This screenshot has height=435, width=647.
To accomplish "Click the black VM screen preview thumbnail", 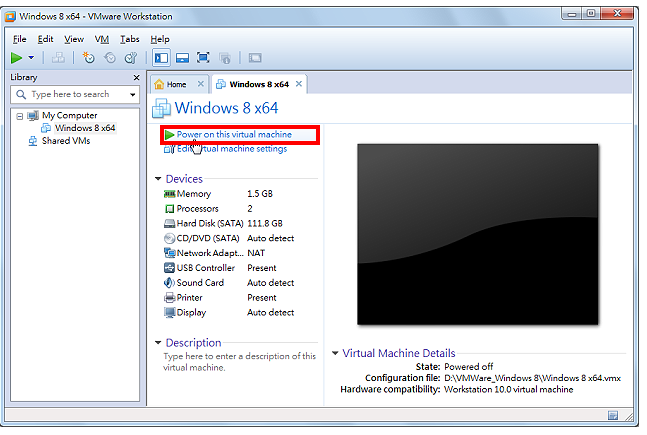I will click(x=477, y=234).
